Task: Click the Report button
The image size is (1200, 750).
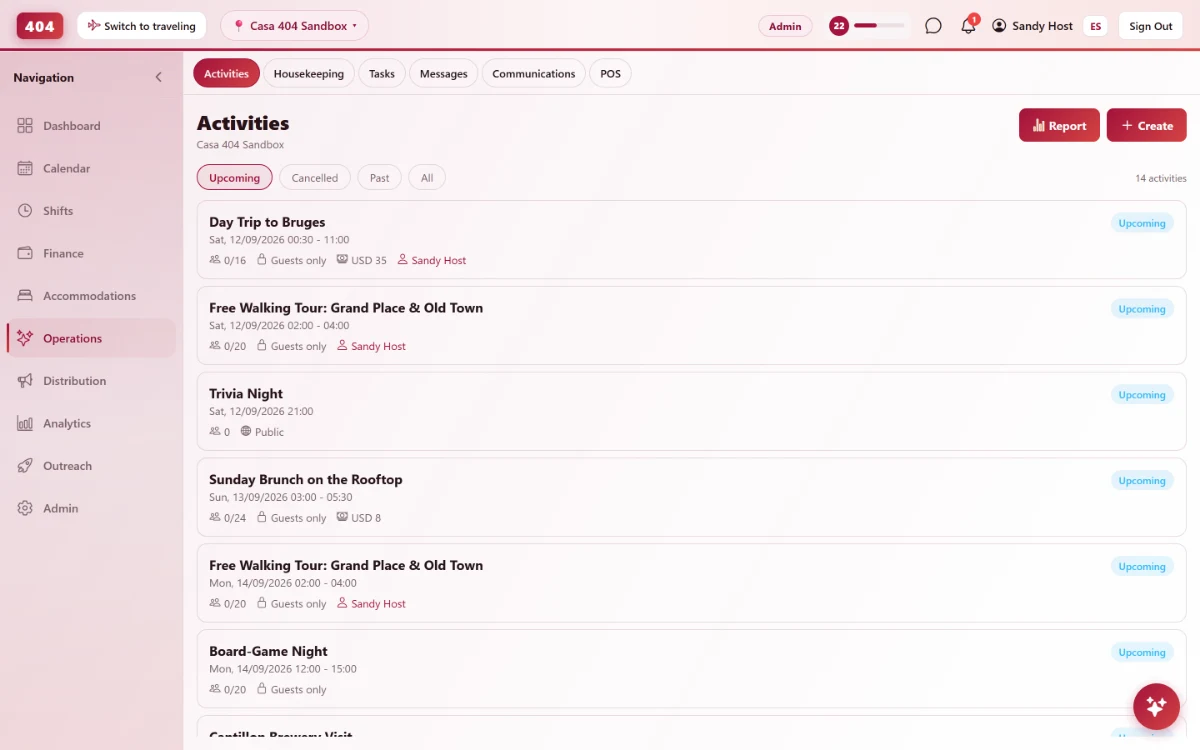Action: click(x=1059, y=125)
